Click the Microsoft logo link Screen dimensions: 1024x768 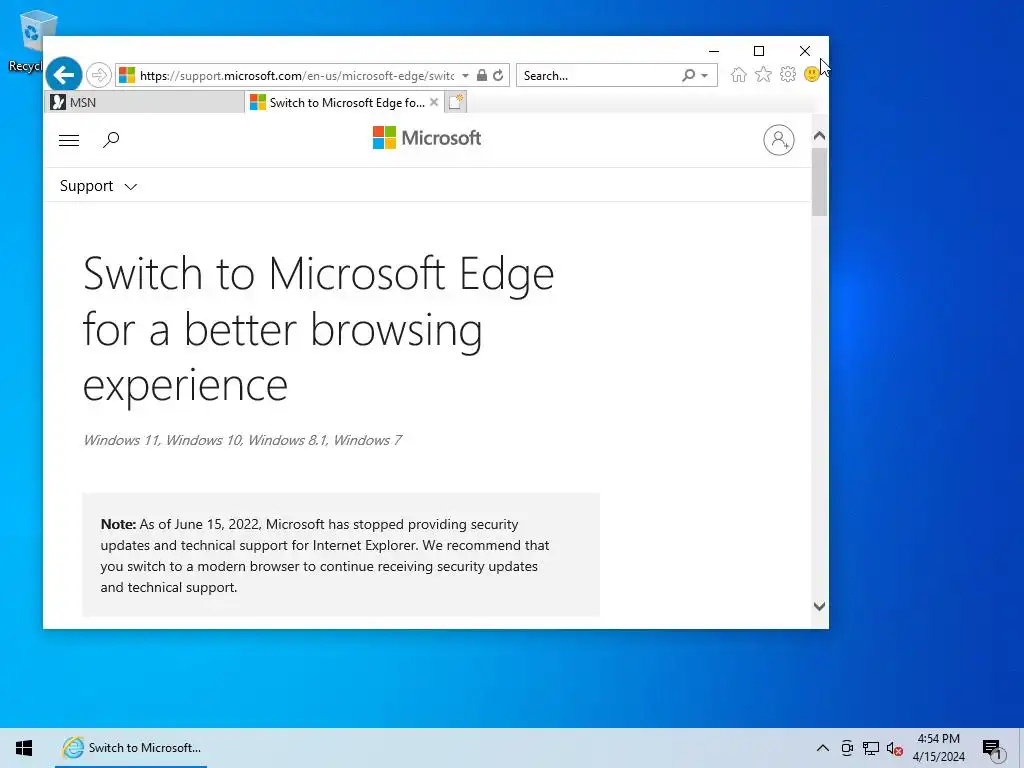coord(427,138)
